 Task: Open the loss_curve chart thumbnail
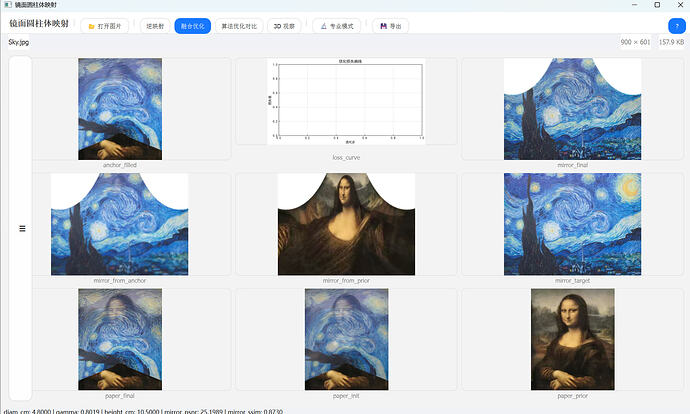click(346, 101)
